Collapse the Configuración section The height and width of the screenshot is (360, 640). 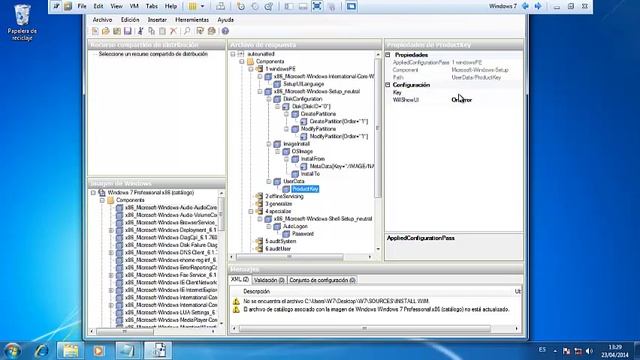click(x=388, y=85)
